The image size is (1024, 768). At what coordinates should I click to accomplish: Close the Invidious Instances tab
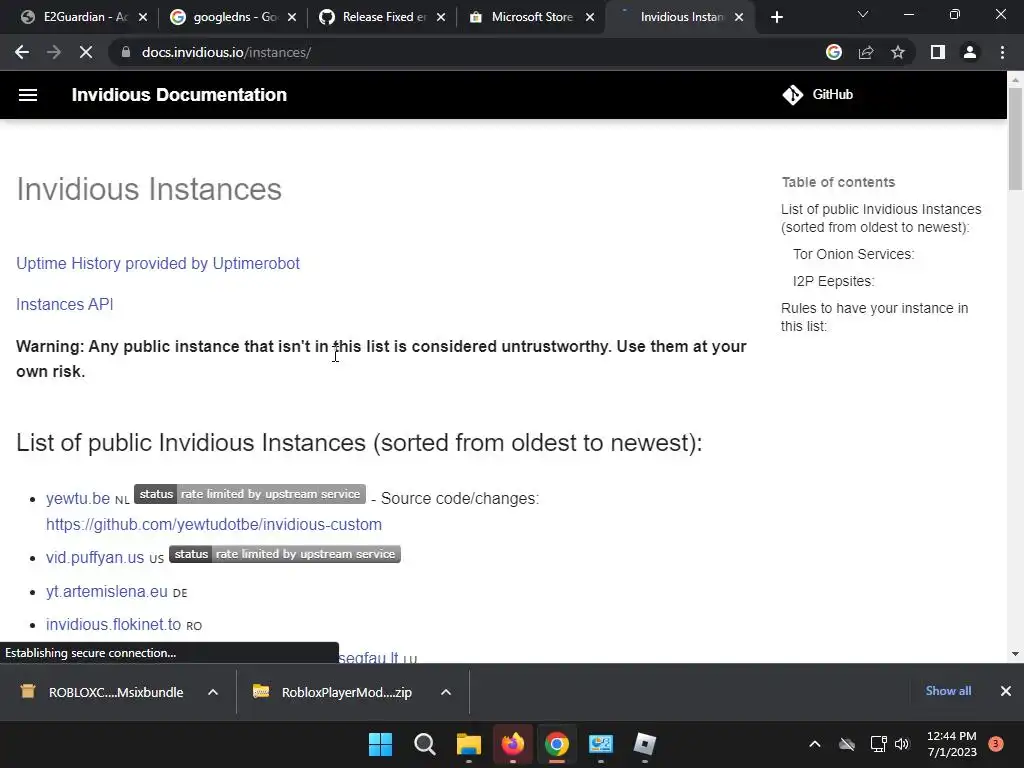[739, 17]
